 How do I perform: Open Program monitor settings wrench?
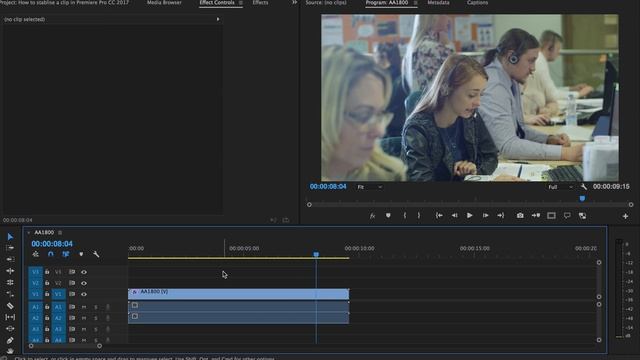[x=584, y=187]
